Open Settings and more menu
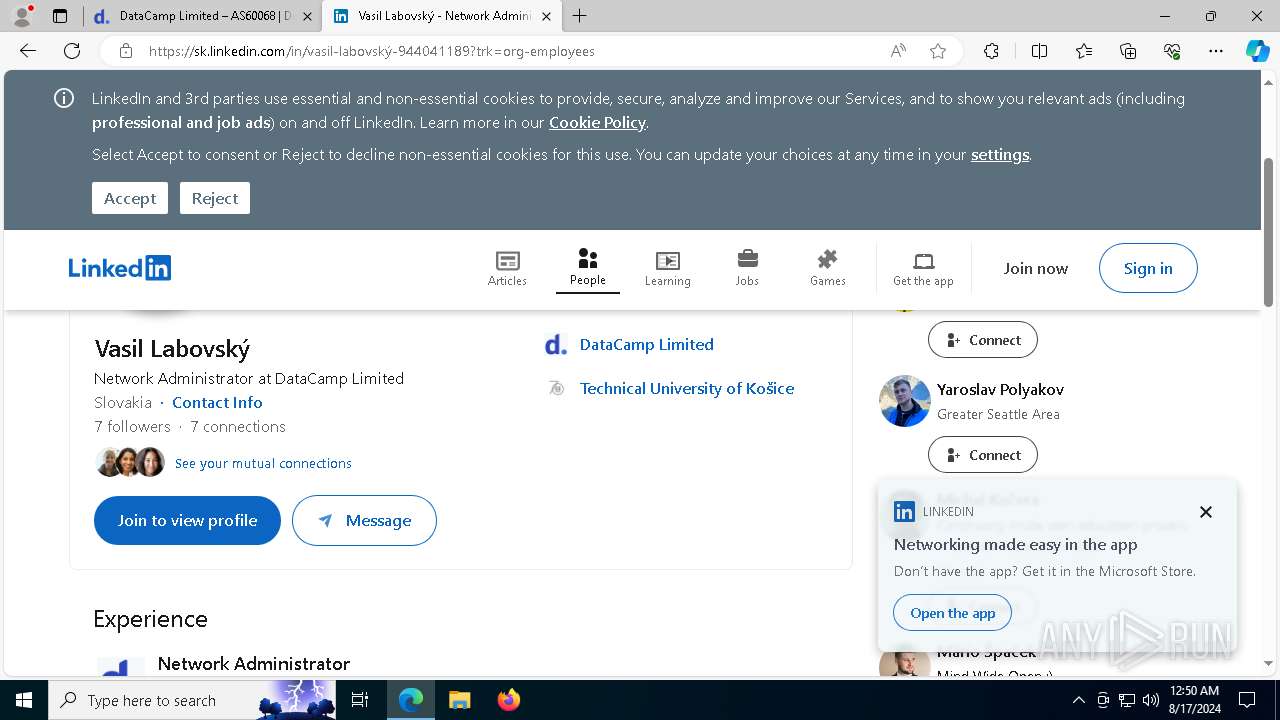 tap(1216, 51)
